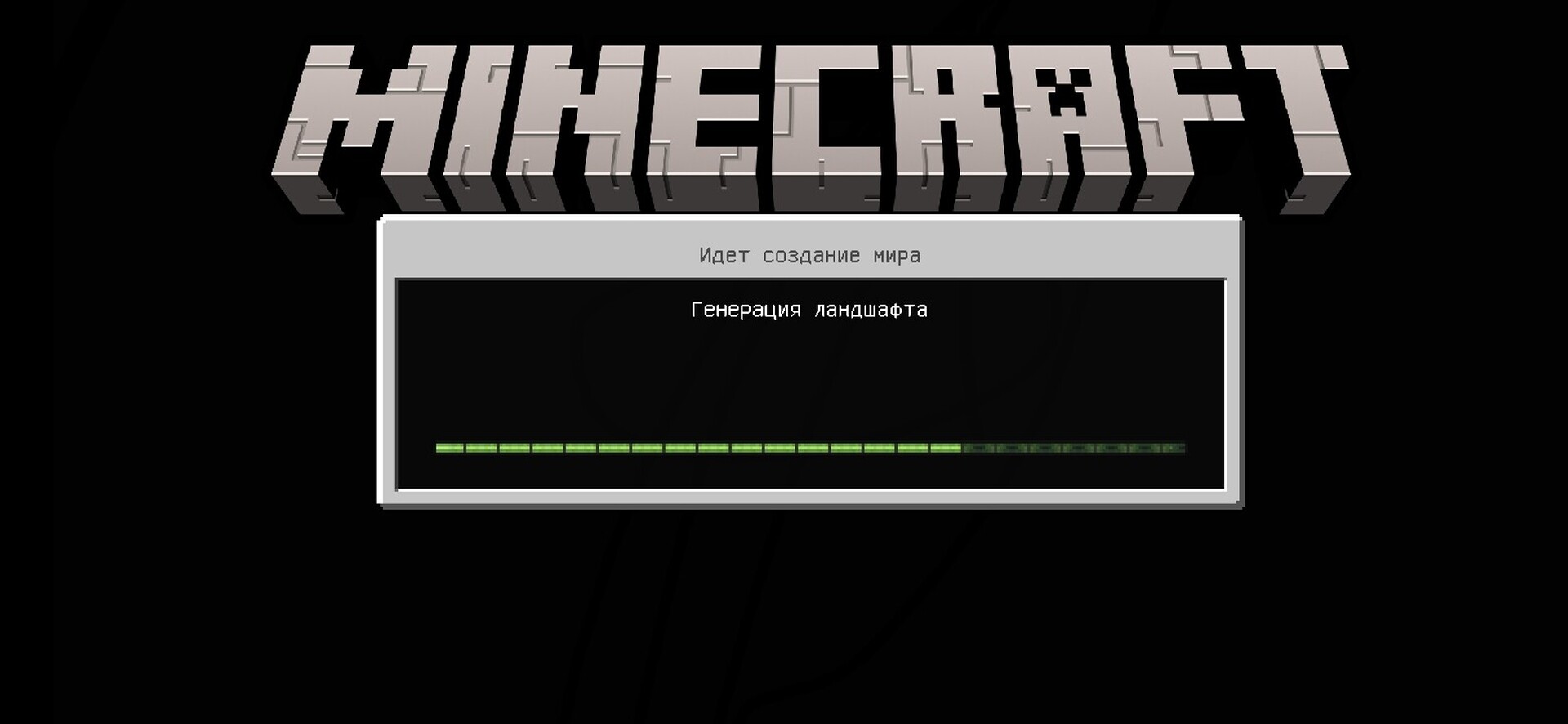The height and width of the screenshot is (724, 1568).
Task: Click the word "Генерация" in the status text
Action: pyautogui.click(x=746, y=310)
